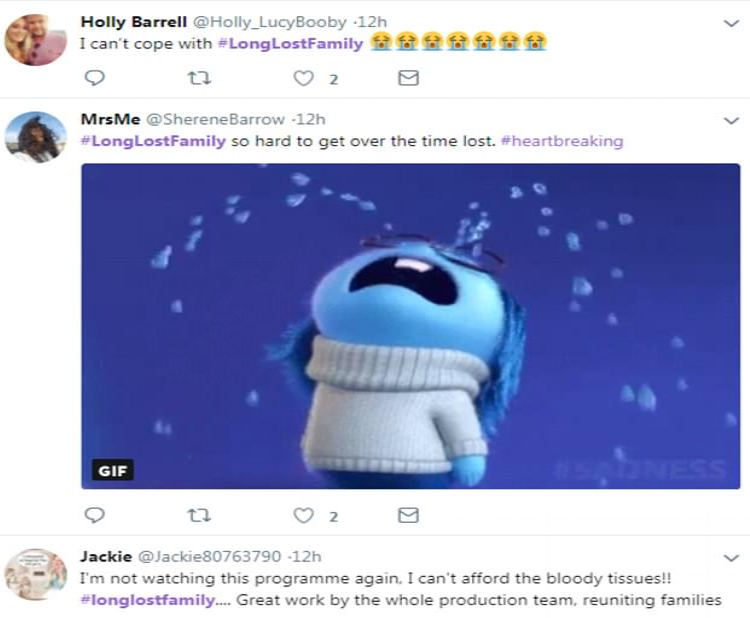The image size is (750, 618).
Task: Open Jackie's profile name link
Action: [106, 556]
